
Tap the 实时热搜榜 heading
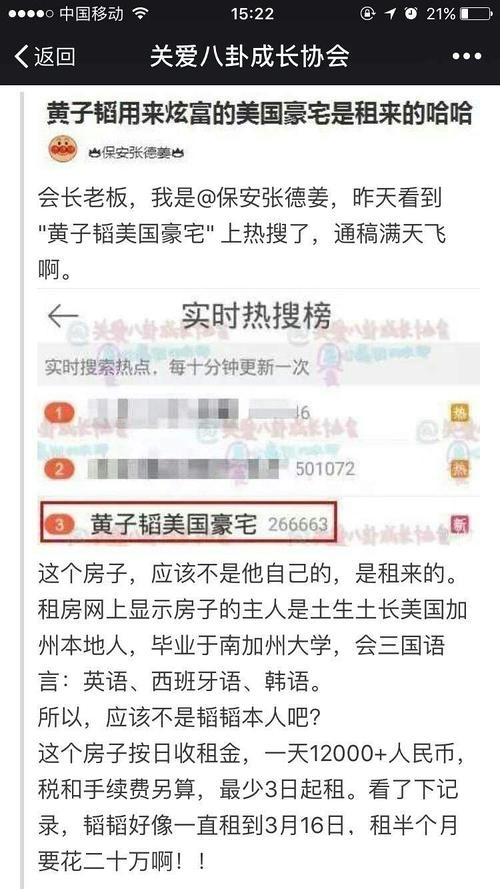tap(256, 315)
